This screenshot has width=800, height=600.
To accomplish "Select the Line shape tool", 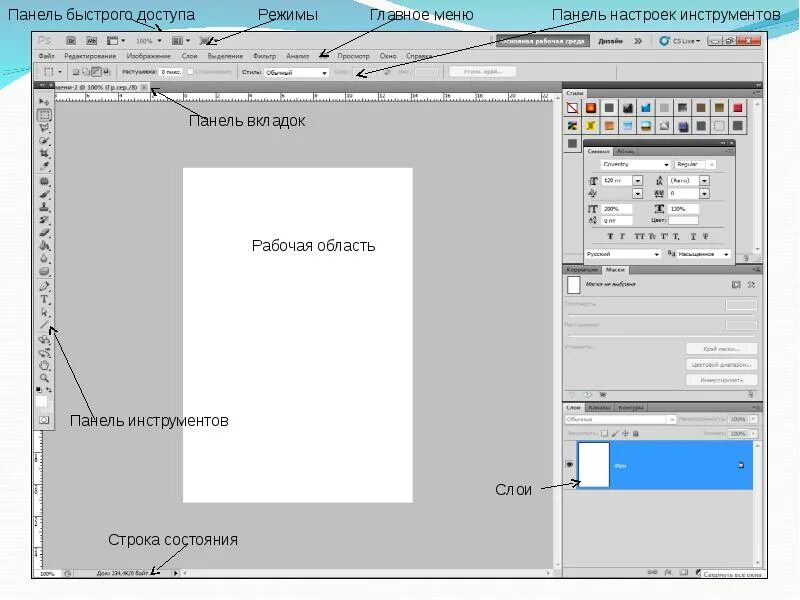I will click(x=44, y=325).
